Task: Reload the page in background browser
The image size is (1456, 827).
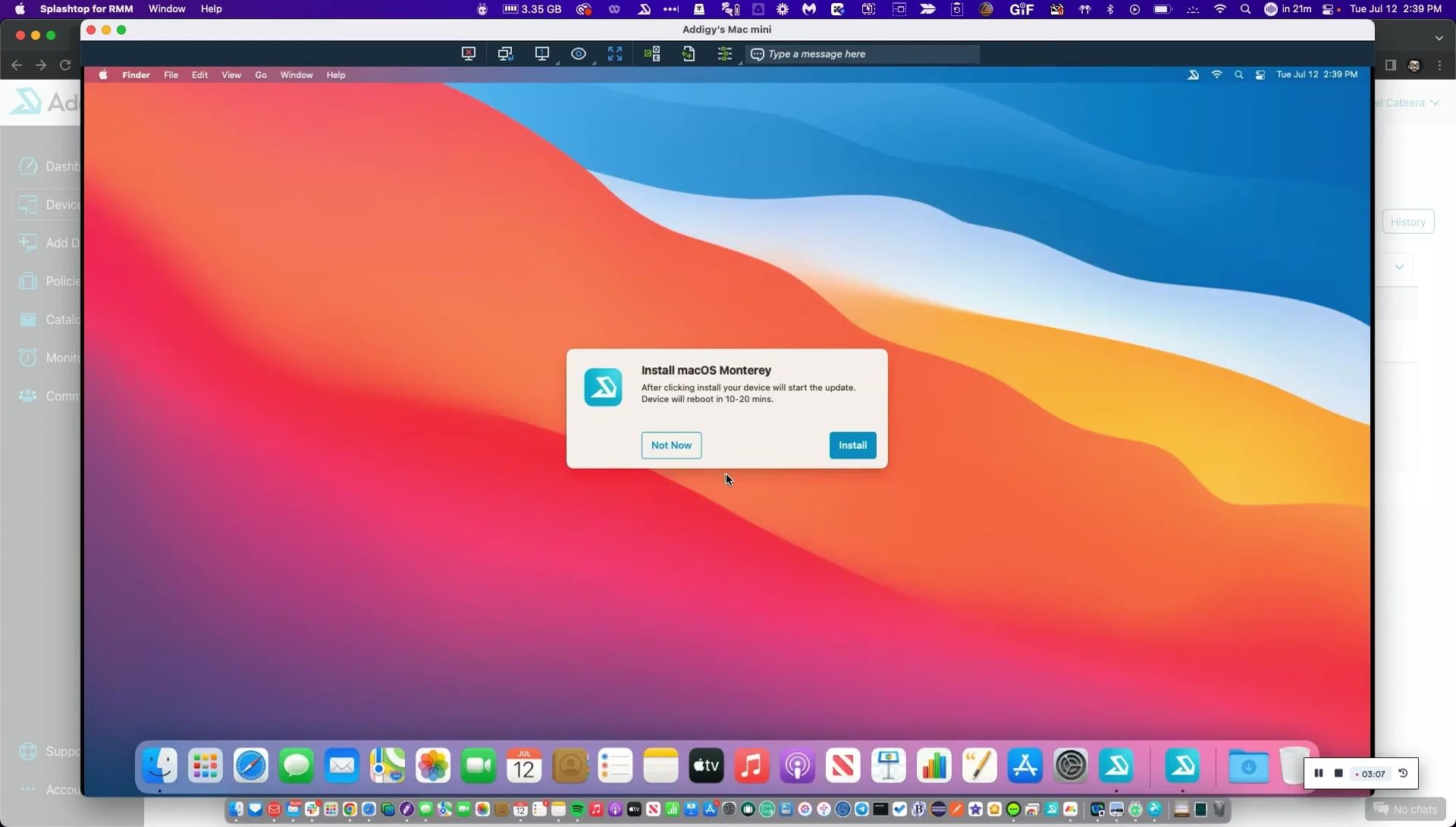Action: pos(65,65)
